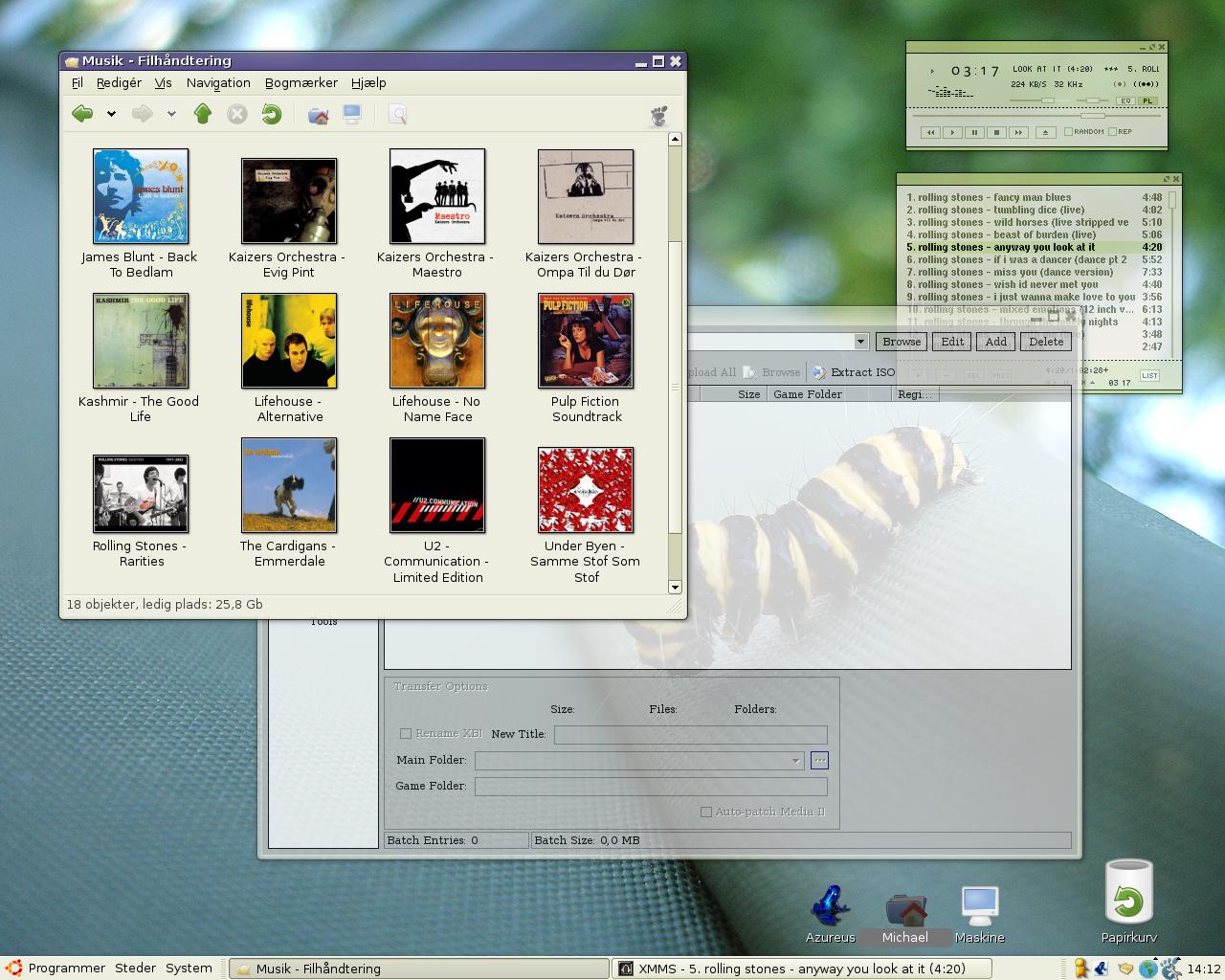1225x980 pixels.
Task: Click the Delete button in background window
Action: pyautogui.click(x=1046, y=342)
